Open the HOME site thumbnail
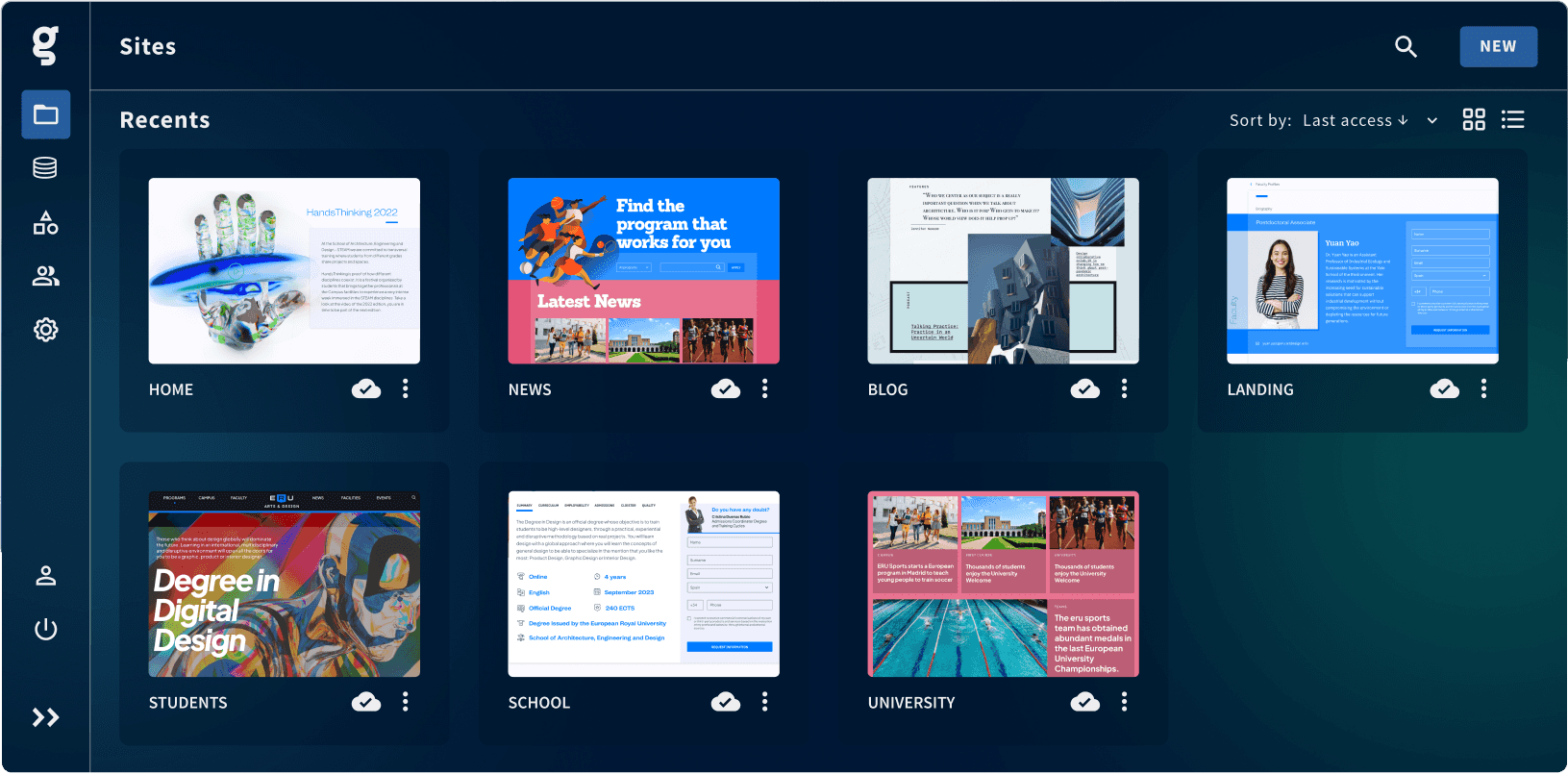This screenshot has height=774, width=1568. coord(285,271)
